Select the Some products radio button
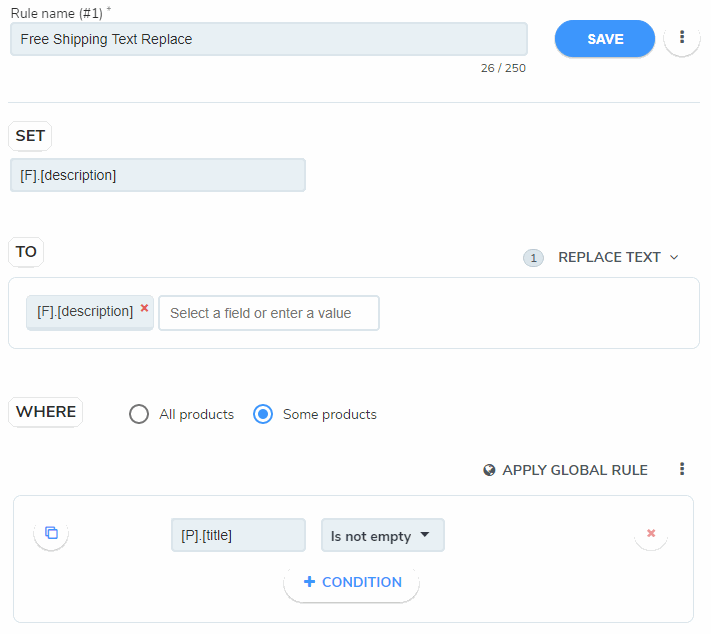This screenshot has width=711, height=634. 263,414
